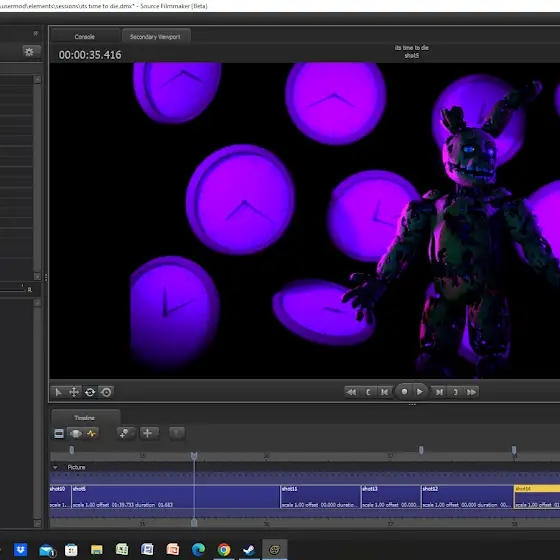Select the yellow shot14 clip
This screenshot has height=560, width=560.
click(x=537, y=496)
